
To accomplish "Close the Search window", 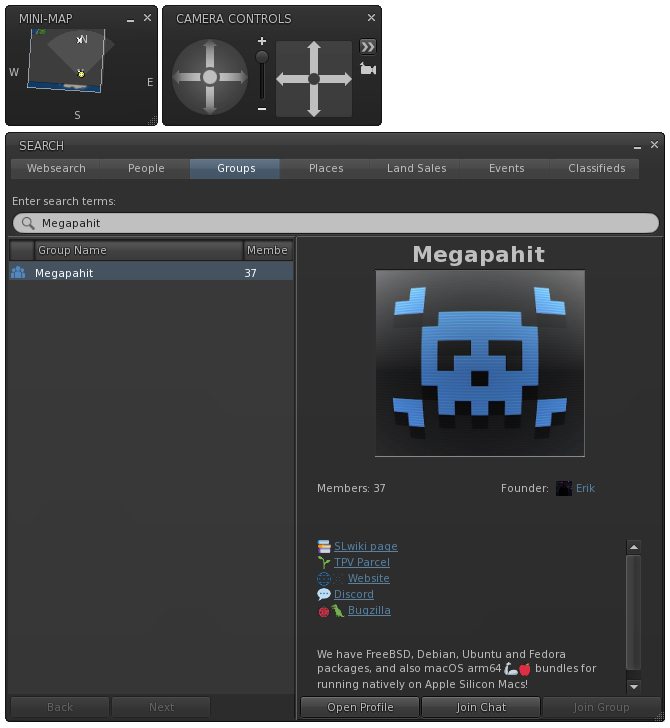I will tap(654, 145).
